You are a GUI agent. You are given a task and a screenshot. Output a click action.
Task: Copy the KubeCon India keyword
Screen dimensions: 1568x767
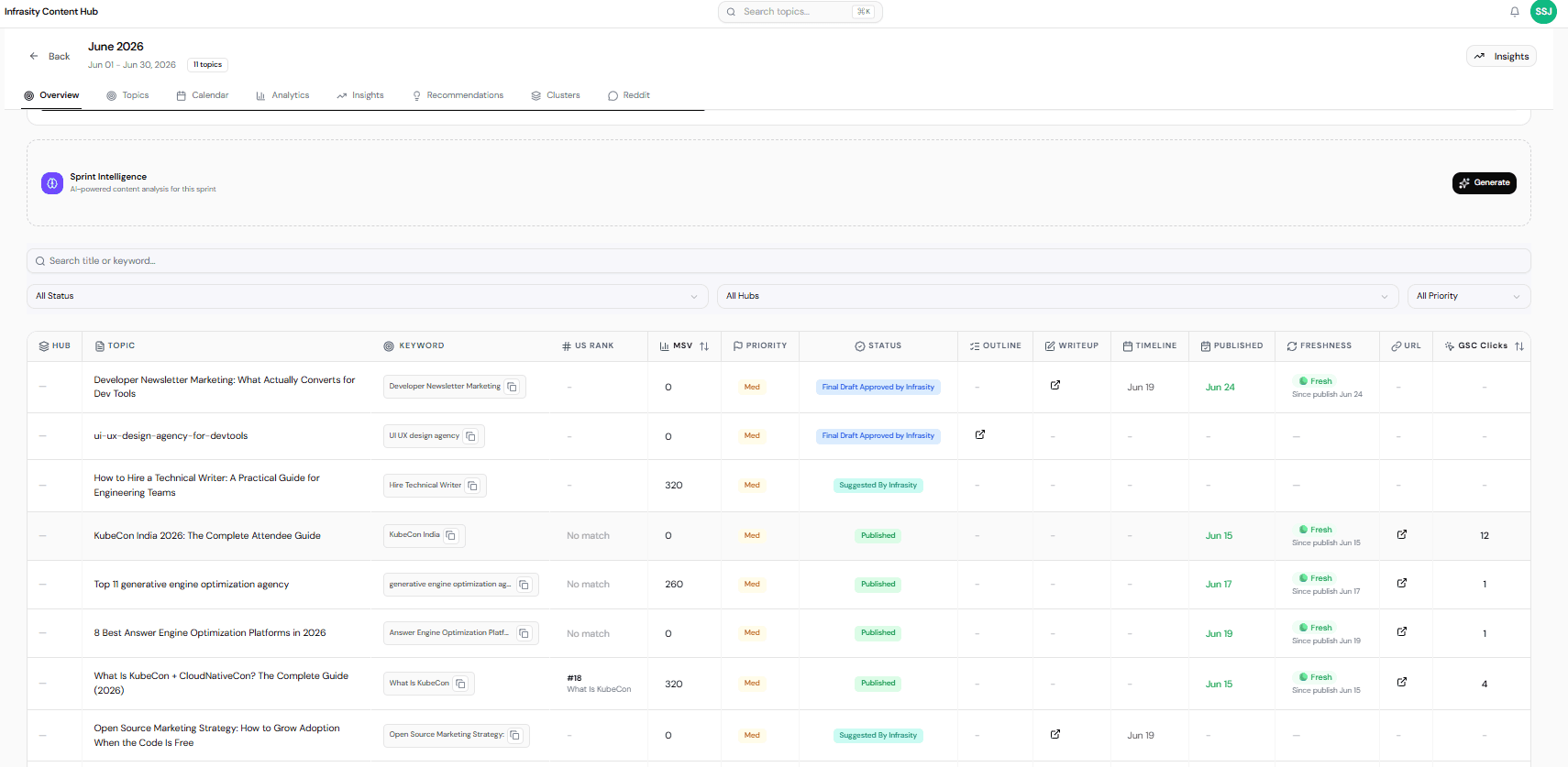451,535
